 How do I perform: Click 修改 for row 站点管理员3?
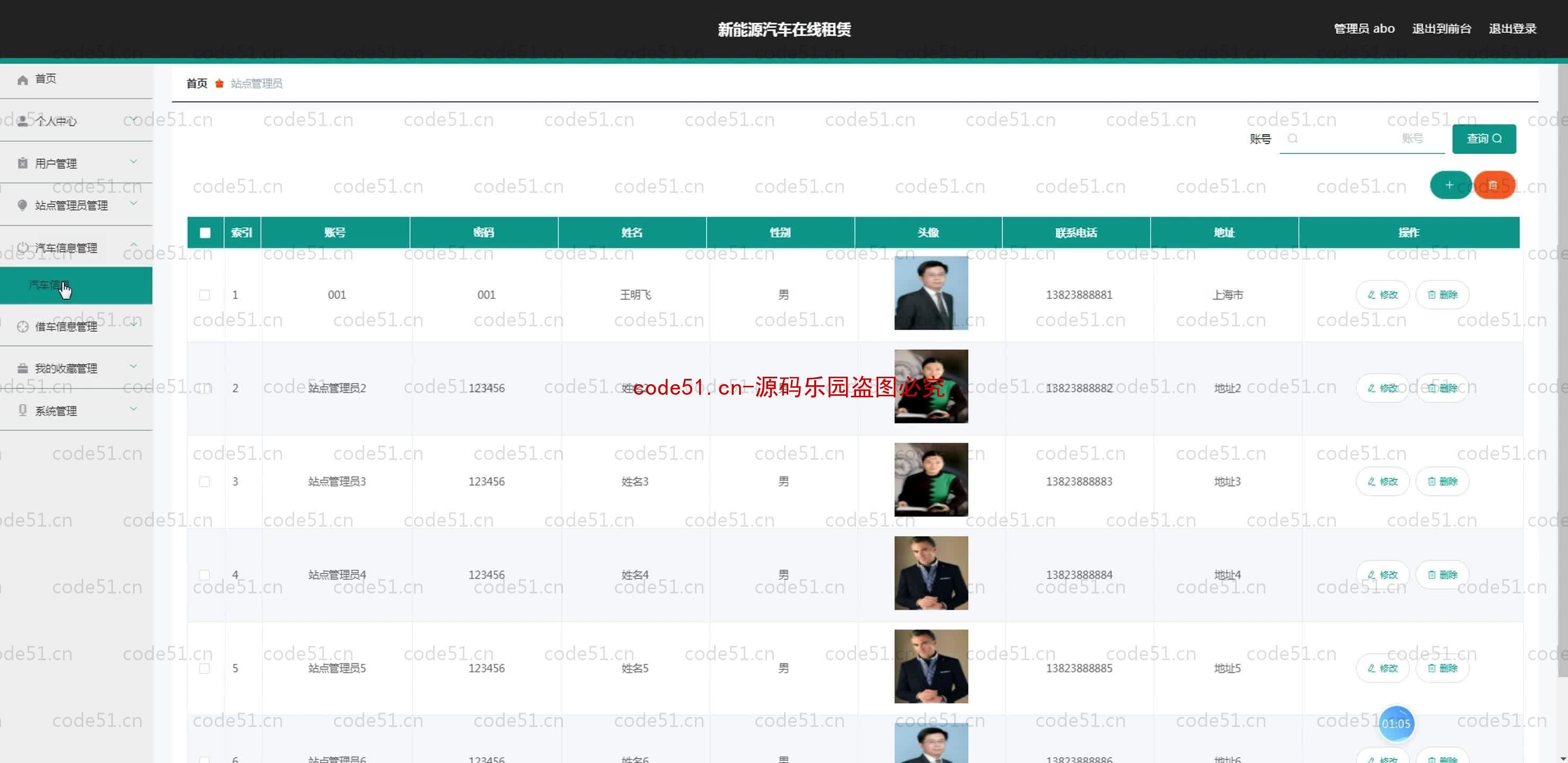pyautogui.click(x=1382, y=482)
